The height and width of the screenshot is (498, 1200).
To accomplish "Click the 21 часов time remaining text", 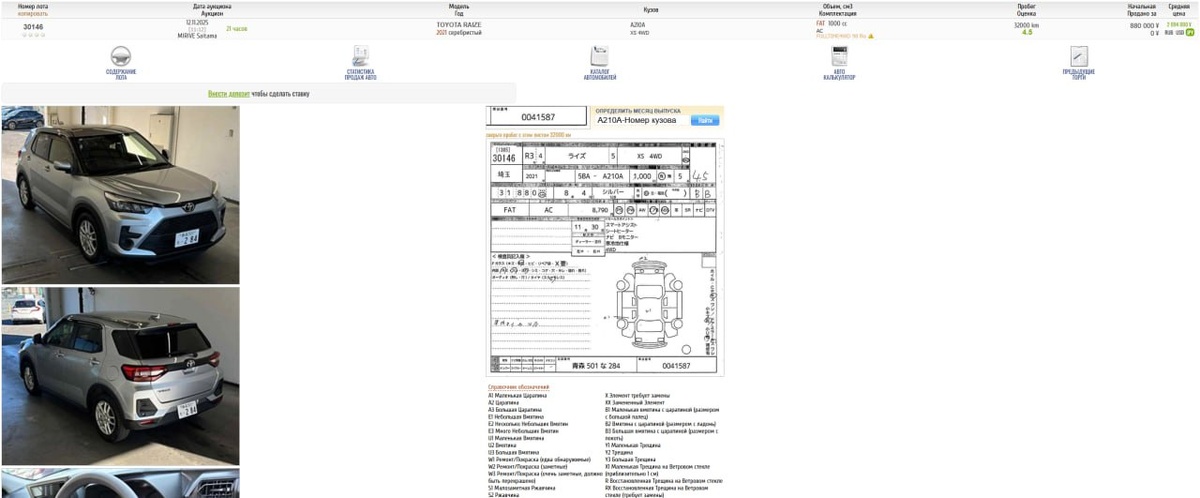I will [x=237, y=30].
